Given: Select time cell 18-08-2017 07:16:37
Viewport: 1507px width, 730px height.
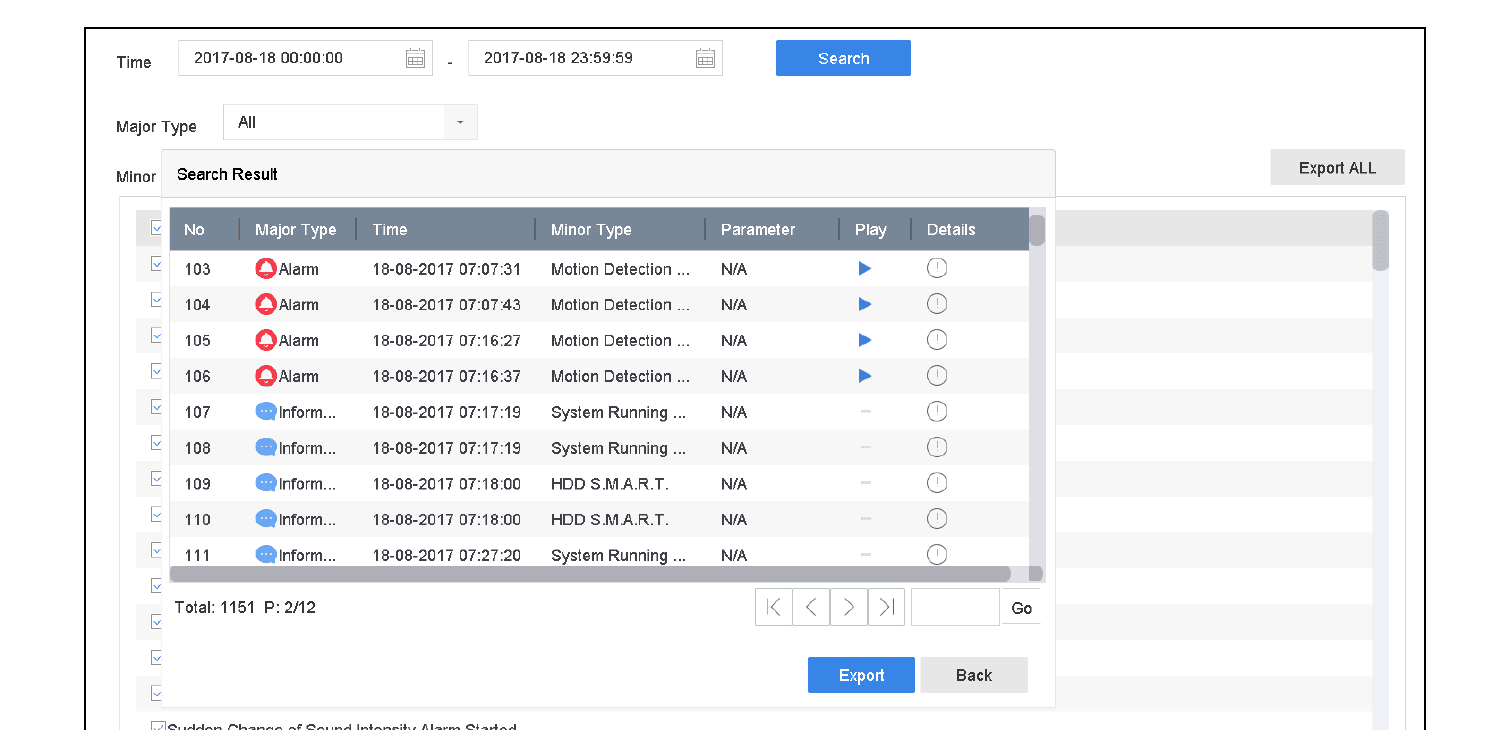Looking at the screenshot, I should pos(447,376).
